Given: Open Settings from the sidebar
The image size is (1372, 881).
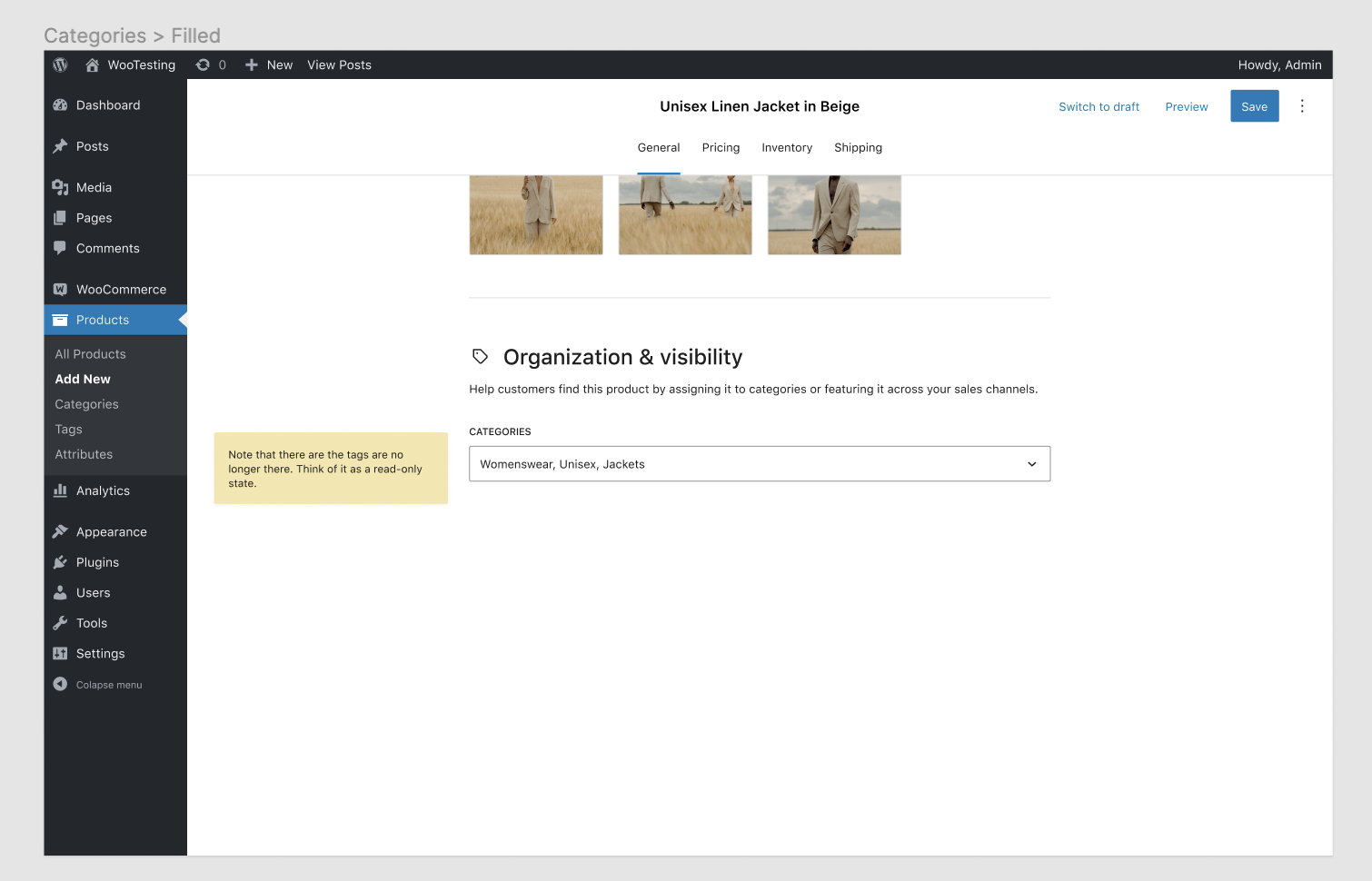Looking at the screenshot, I should coord(60,653).
